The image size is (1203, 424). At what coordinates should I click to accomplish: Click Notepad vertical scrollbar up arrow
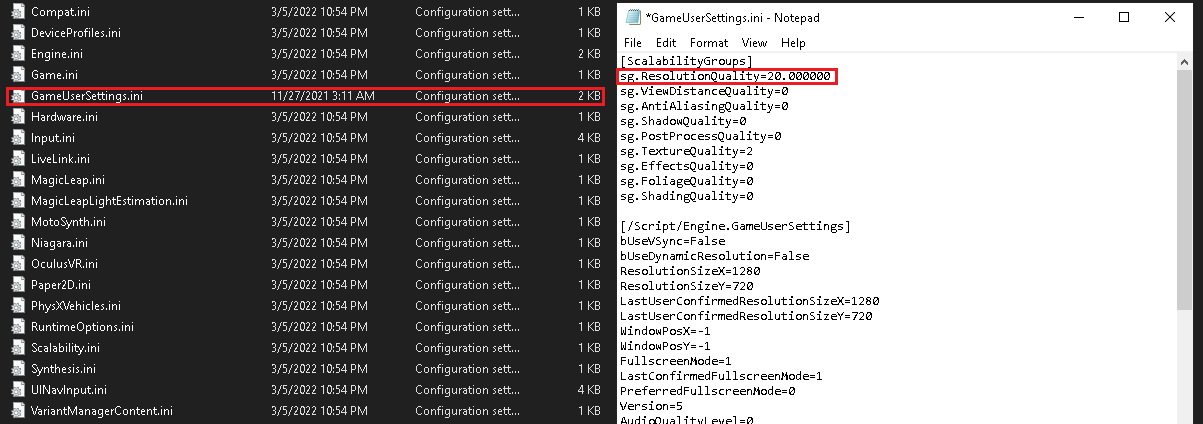point(1184,63)
